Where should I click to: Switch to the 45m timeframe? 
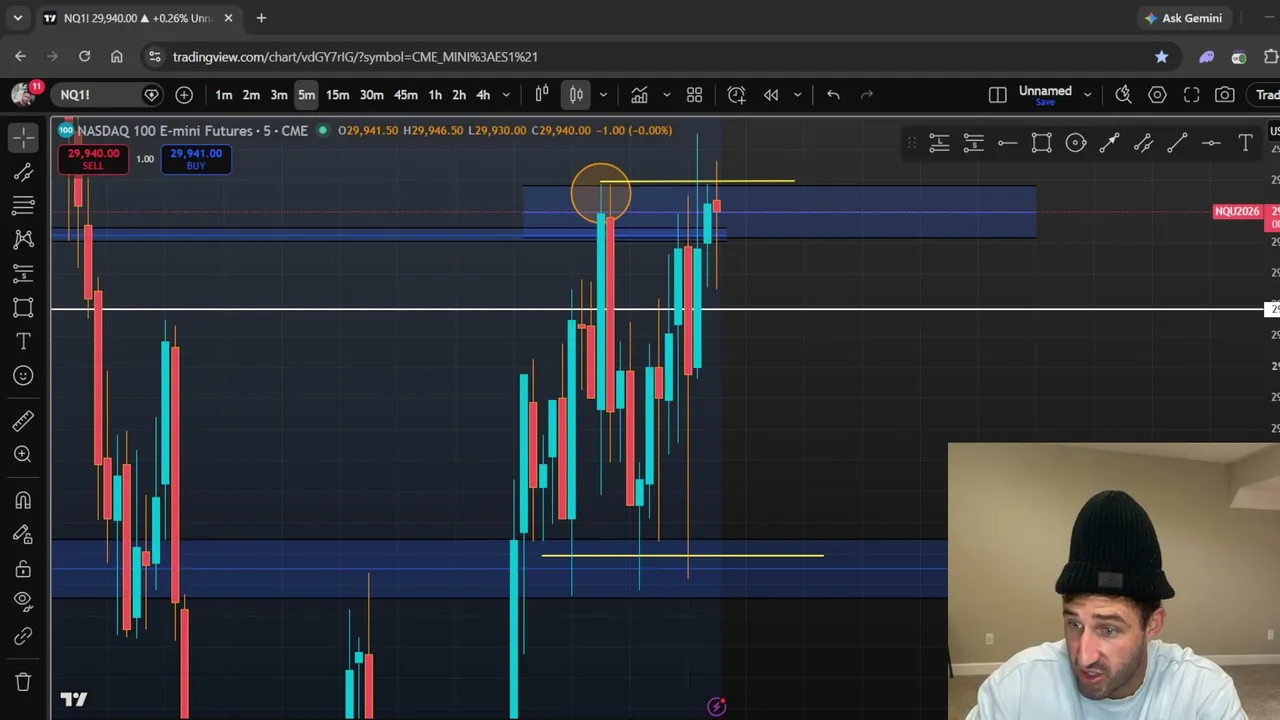pos(406,95)
